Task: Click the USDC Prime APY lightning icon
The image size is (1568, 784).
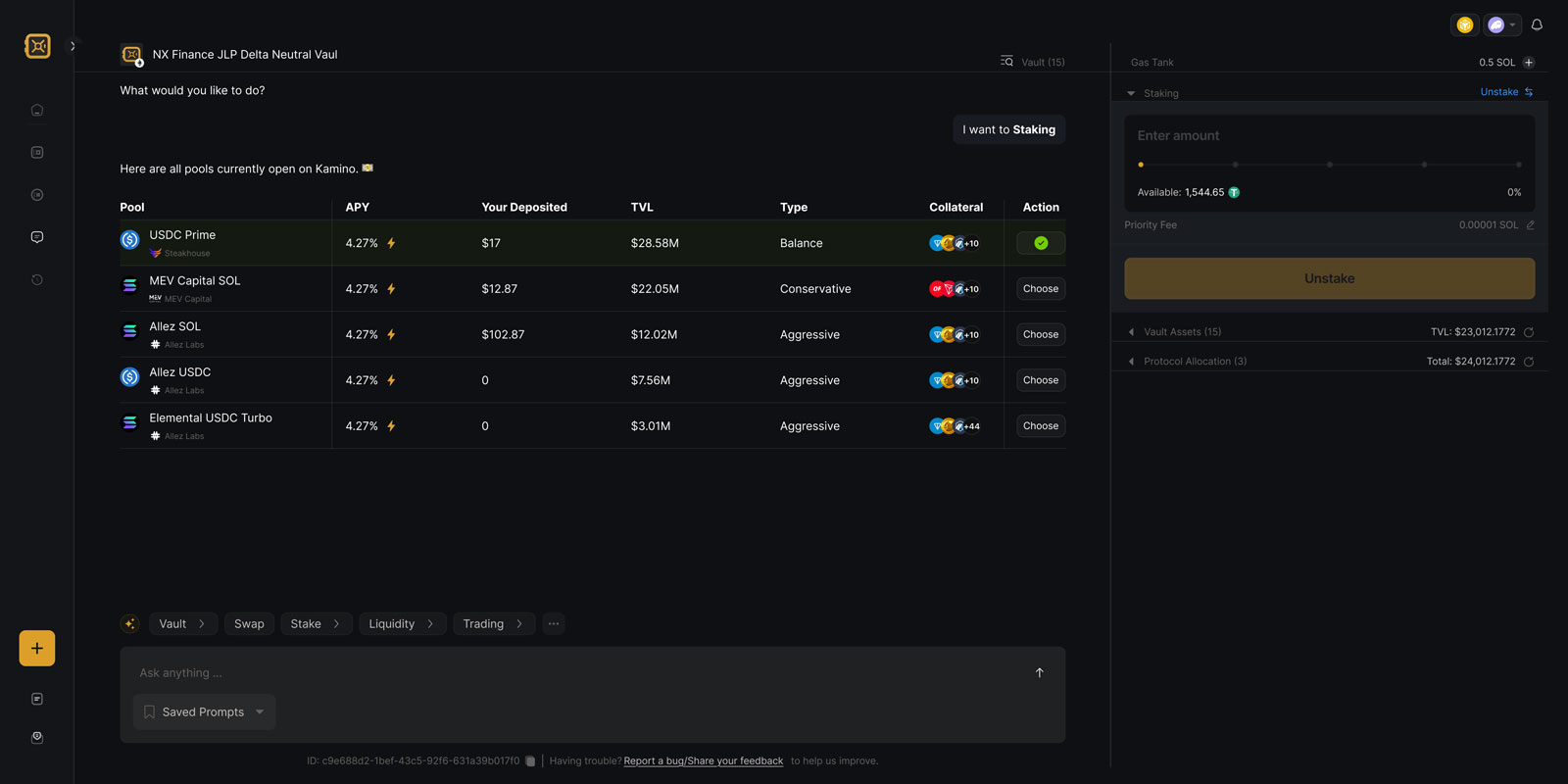Action: coord(391,243)
